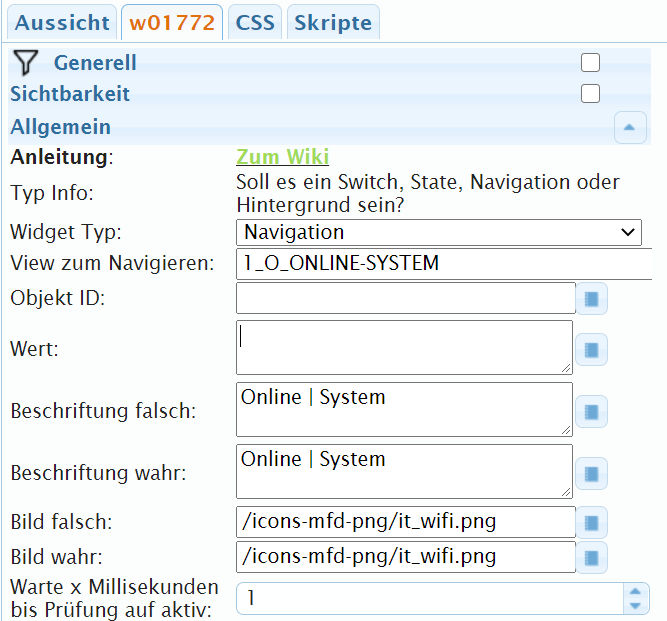Open the CSS tab
This screenshot has height=621, width=667.
pos(255,23)
